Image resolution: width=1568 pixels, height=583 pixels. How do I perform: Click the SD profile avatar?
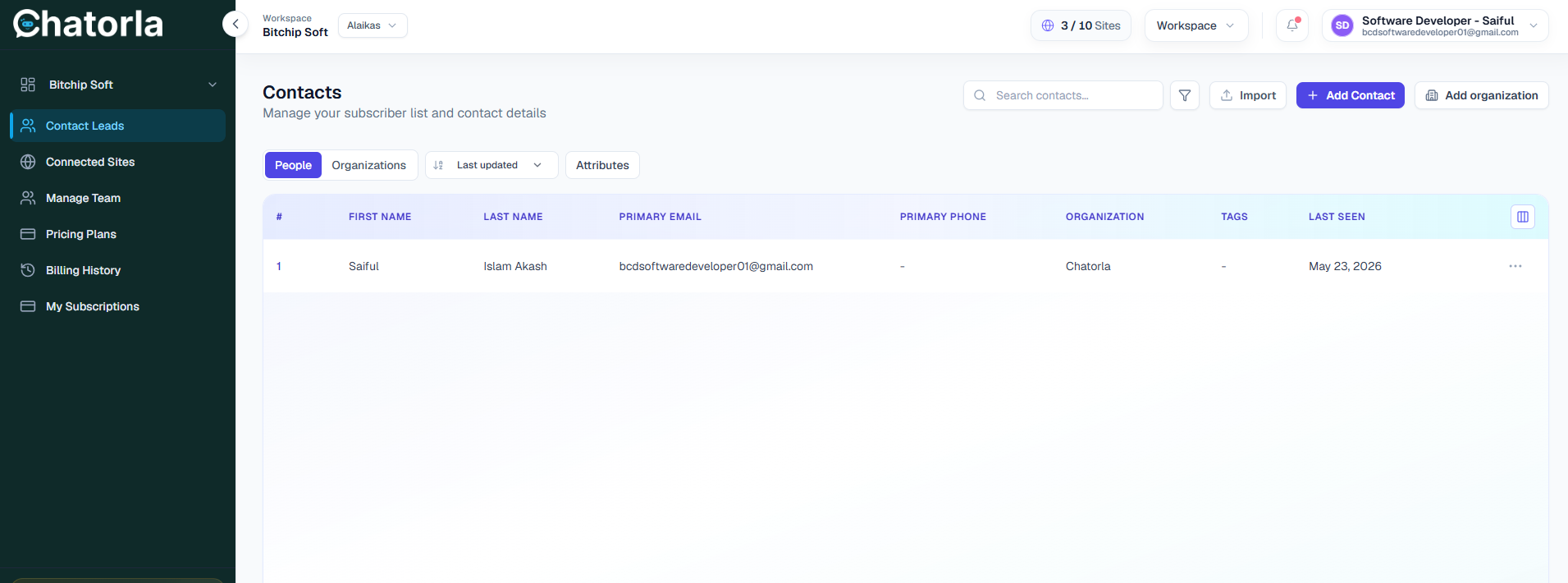click(1342, 25)
